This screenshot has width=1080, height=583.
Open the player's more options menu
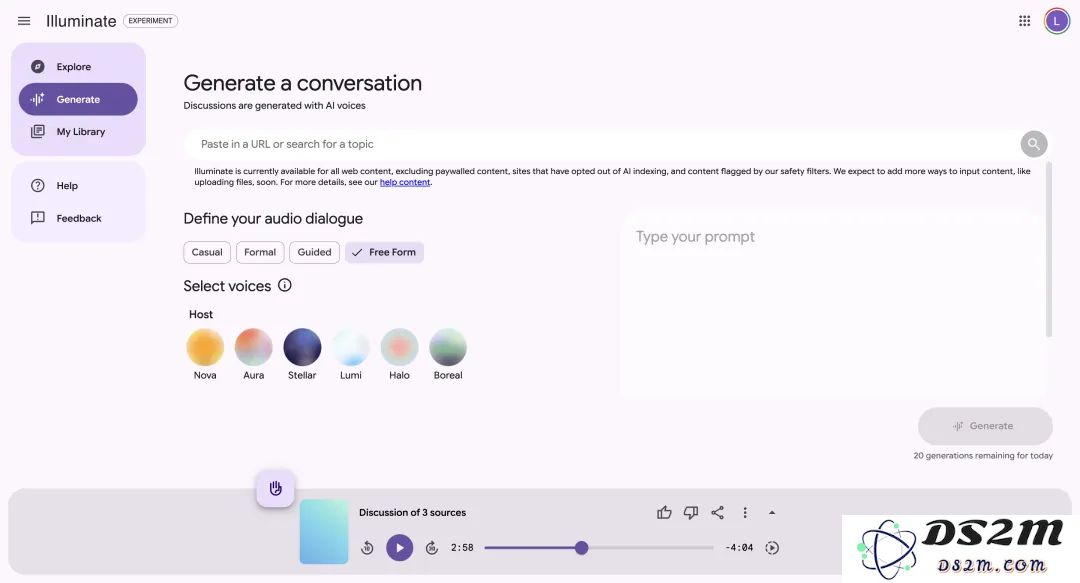[x=745, y=512]
